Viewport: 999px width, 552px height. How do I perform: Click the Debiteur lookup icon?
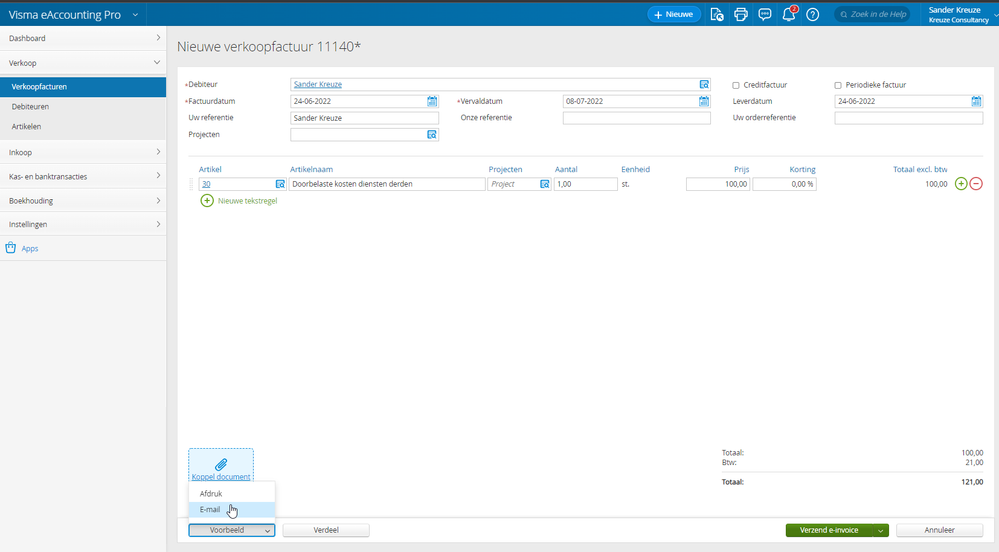tap(704, 85)
